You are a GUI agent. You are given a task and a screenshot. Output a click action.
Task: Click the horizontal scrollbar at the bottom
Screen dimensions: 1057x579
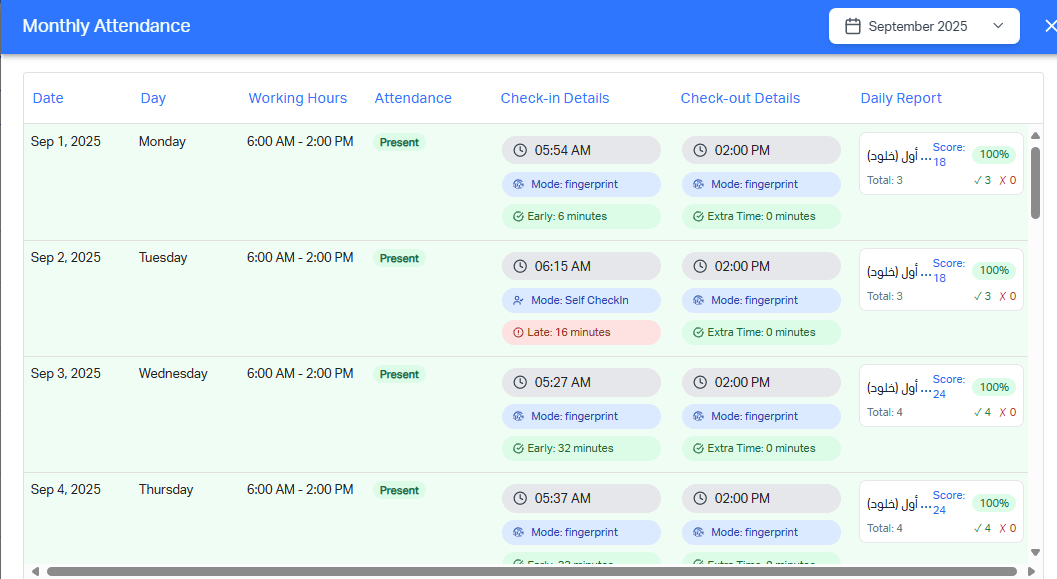pos(520,571)
